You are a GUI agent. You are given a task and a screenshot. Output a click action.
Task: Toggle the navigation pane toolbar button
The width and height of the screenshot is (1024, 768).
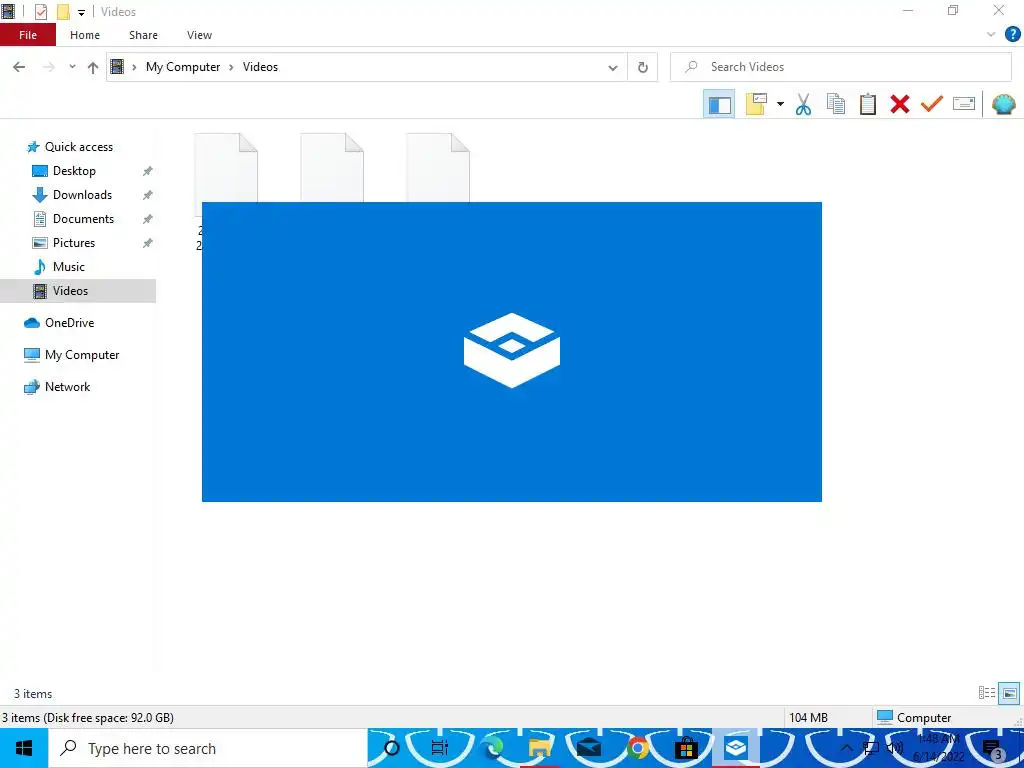click(719, 104)
